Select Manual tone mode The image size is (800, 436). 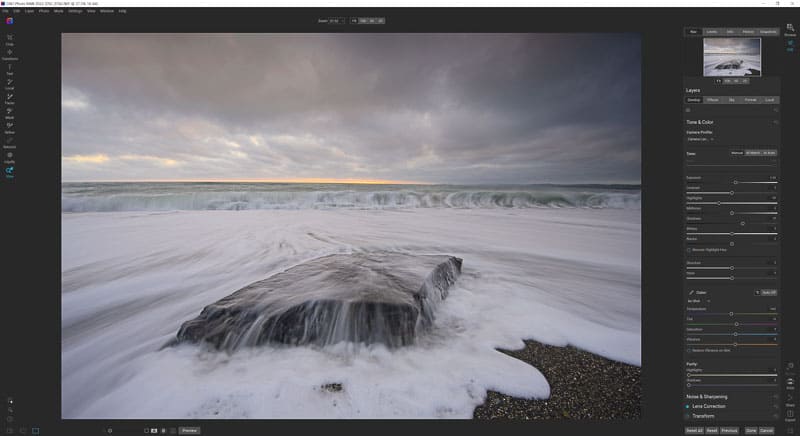pos(737,153)
